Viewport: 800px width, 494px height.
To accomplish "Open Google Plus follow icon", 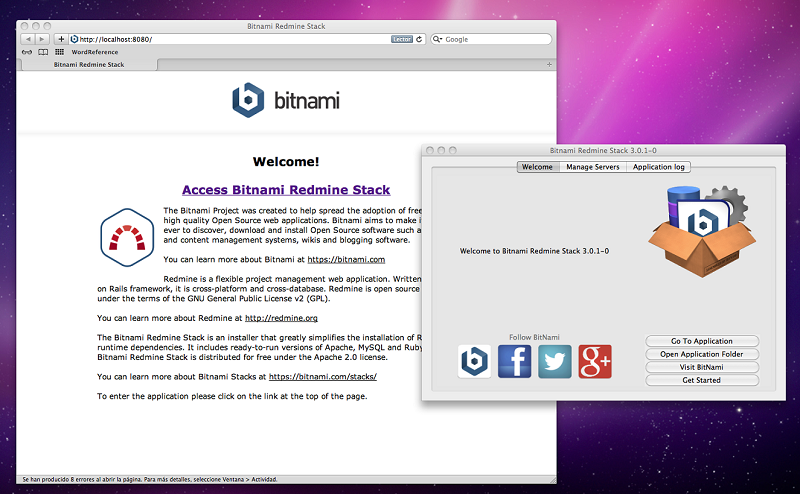I will pos(595,361).
